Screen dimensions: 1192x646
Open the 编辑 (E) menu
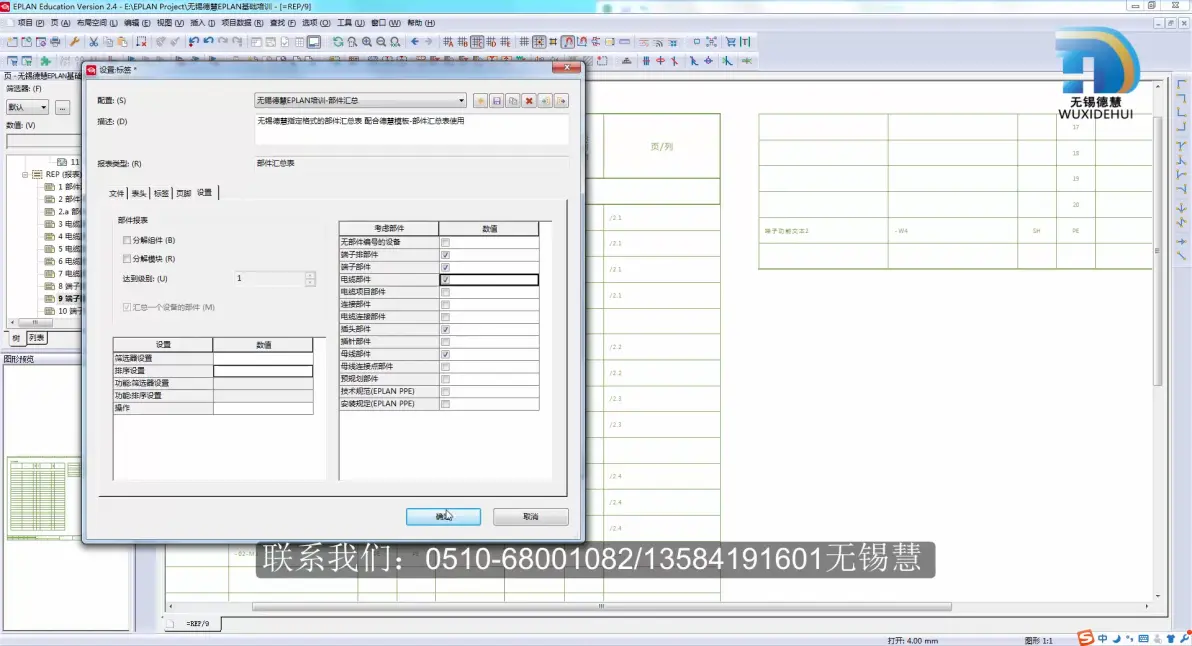pos(137,23)
